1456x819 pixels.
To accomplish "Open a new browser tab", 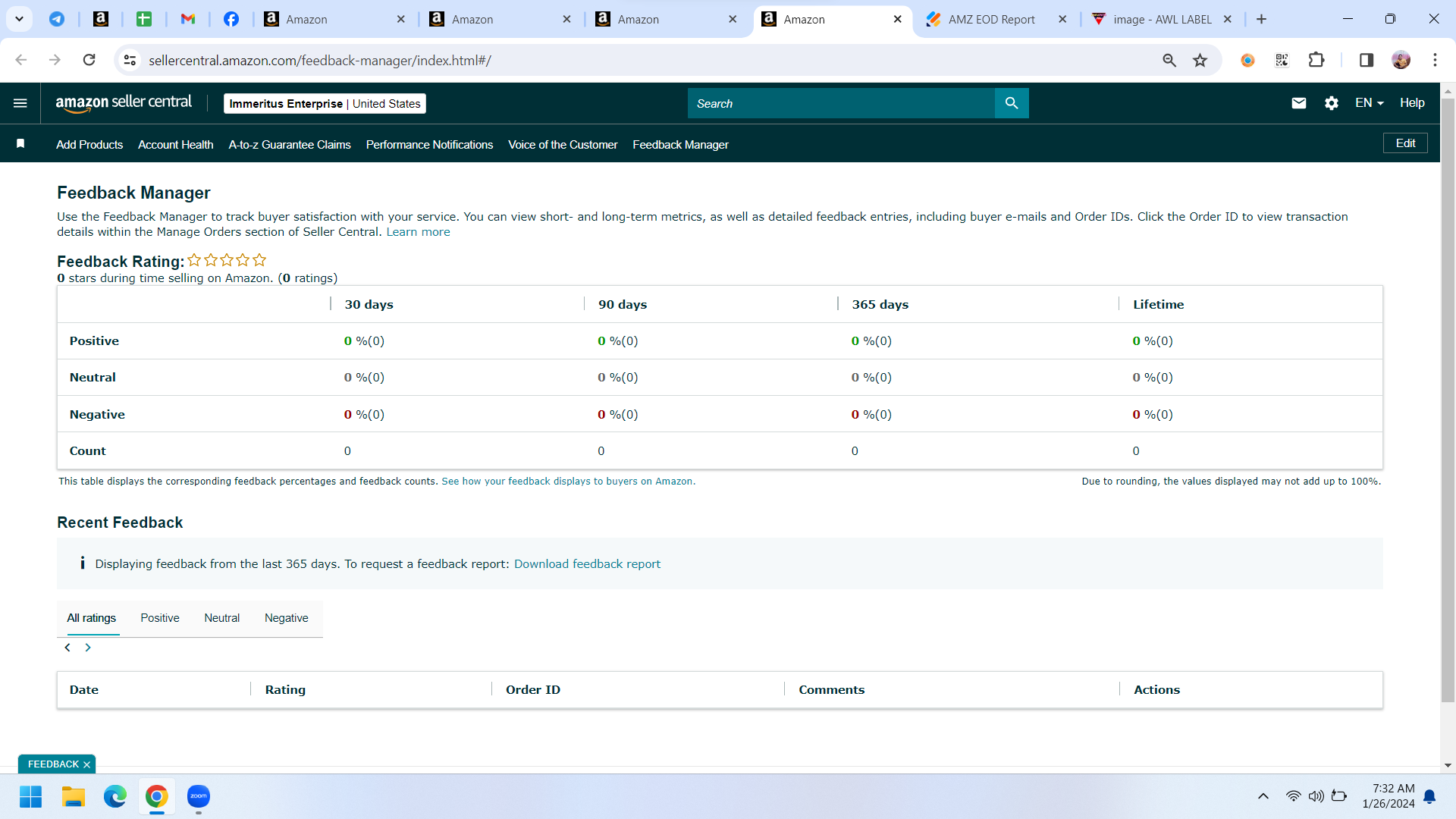I will 1261,19.
